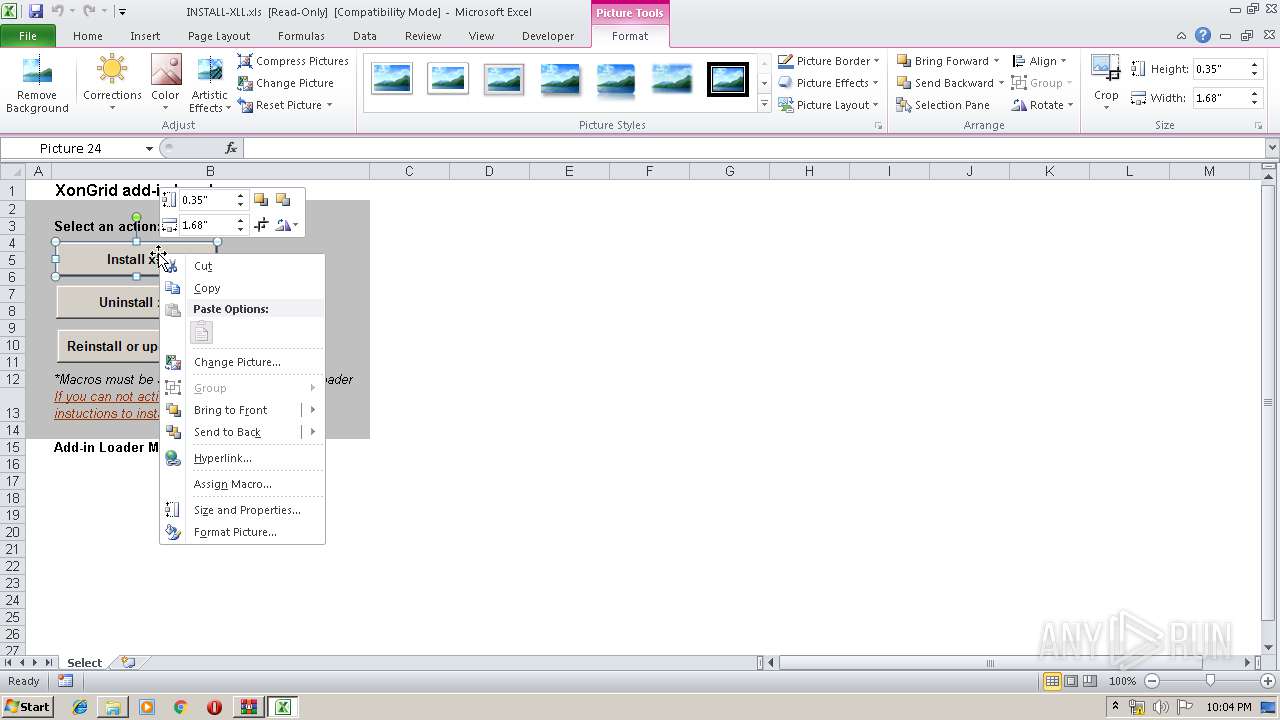The height and width of the screenshot is (720, 1280).
Task: Open Internet Explorer from the taskbar
Action: click(x=80, y=707)
